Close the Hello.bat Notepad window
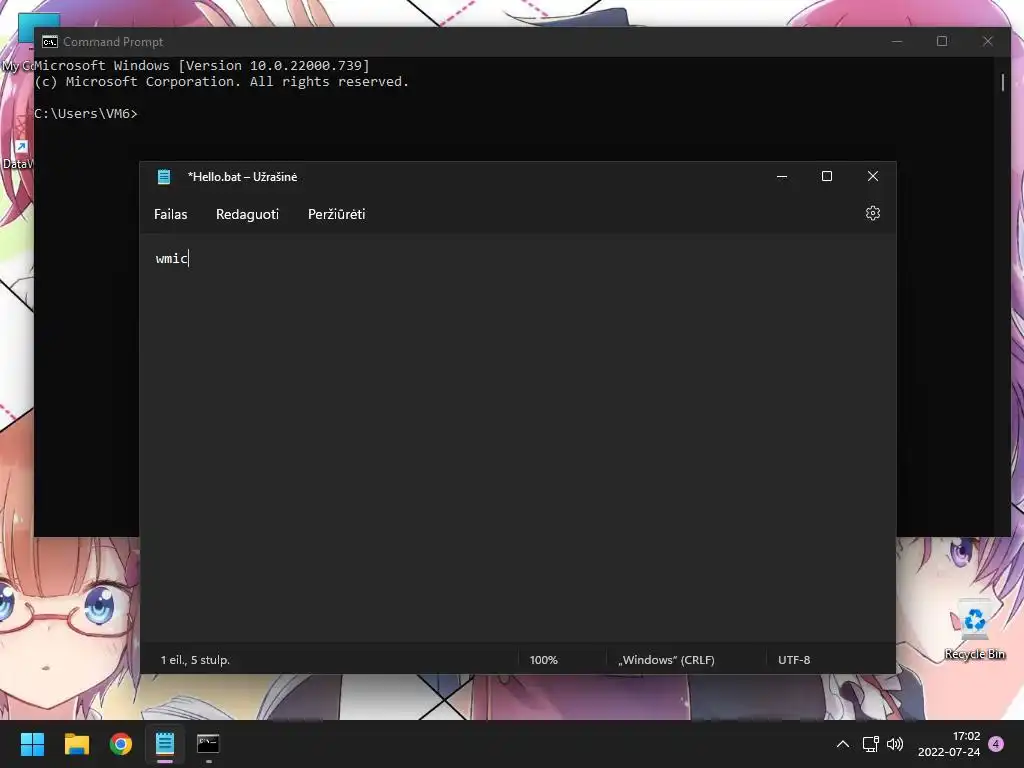 pyautogui.click(x=872, y=176)
